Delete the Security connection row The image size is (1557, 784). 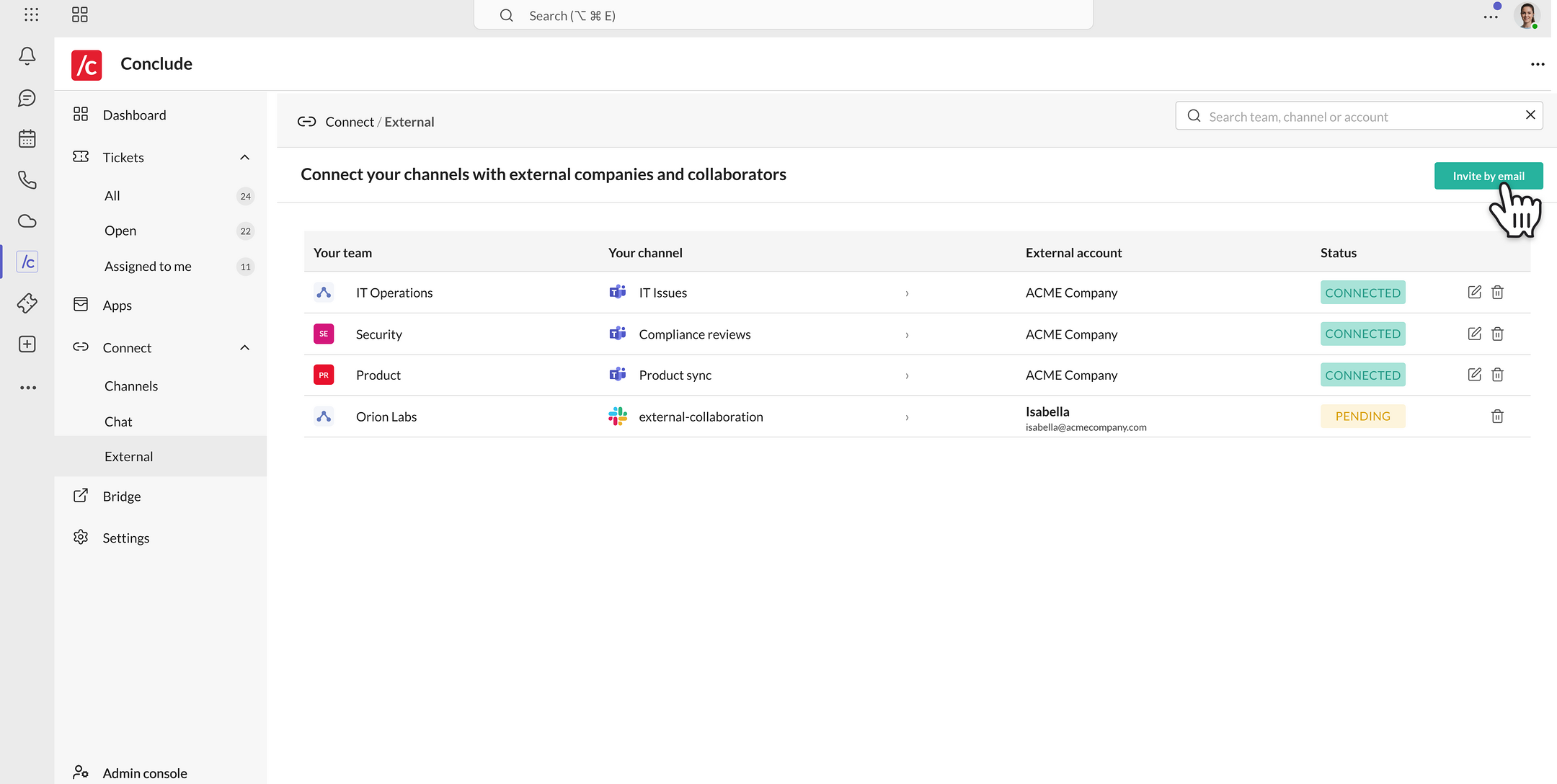[x=1498, y=334]
